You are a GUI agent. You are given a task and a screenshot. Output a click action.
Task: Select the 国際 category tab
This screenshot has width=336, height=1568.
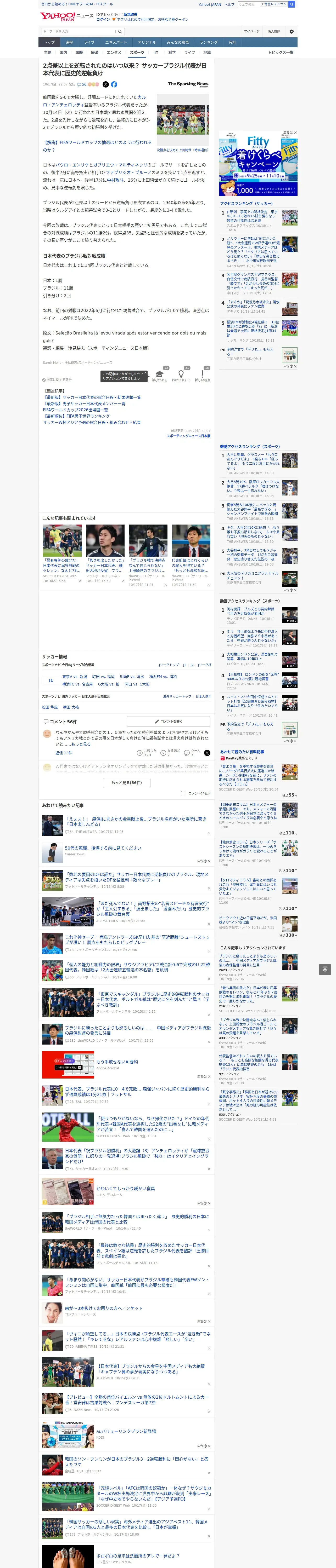[79, 53]
